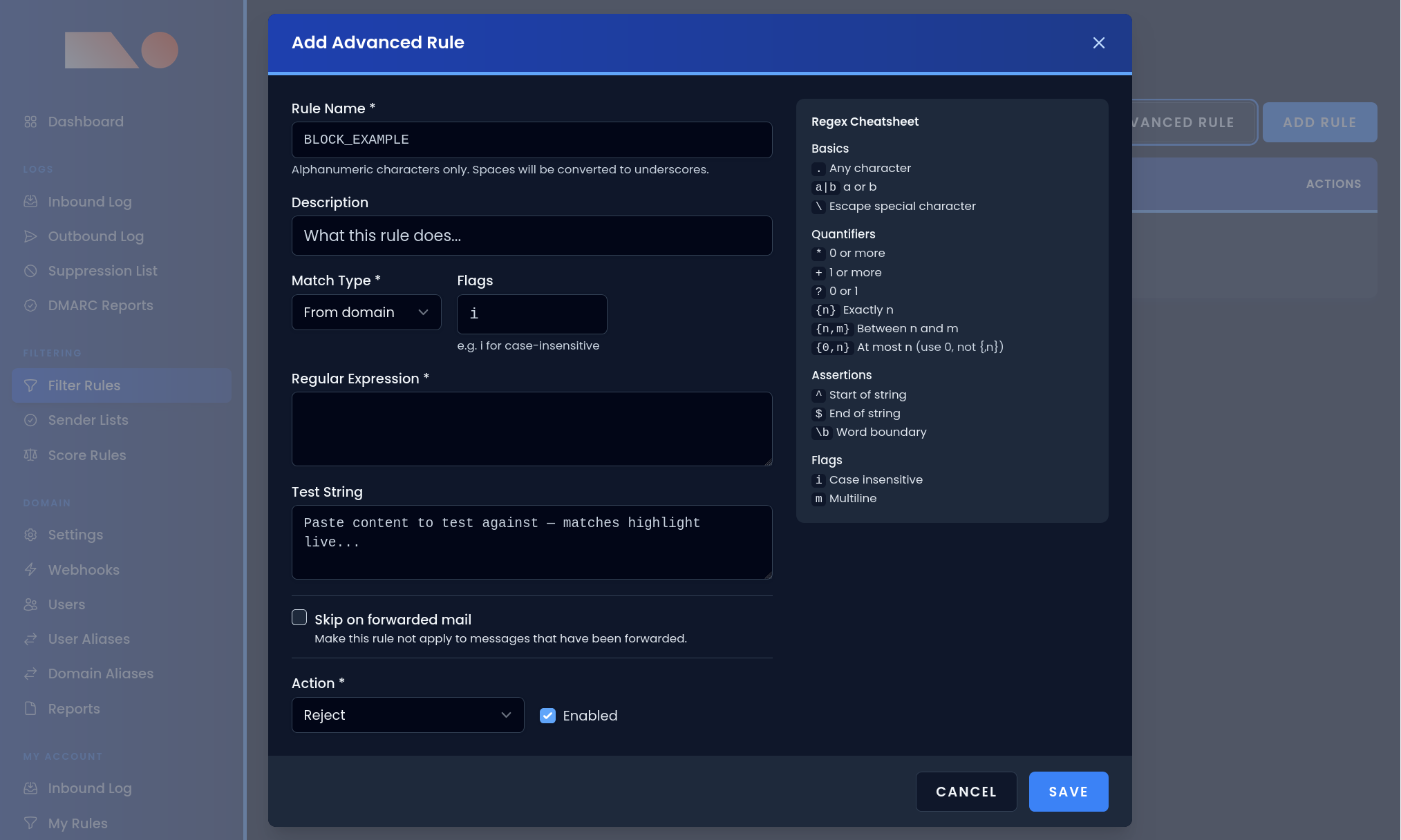This screenshot has height=840, width=1401.
Task: Save the advanced rule
Action: click(1069, 792)
